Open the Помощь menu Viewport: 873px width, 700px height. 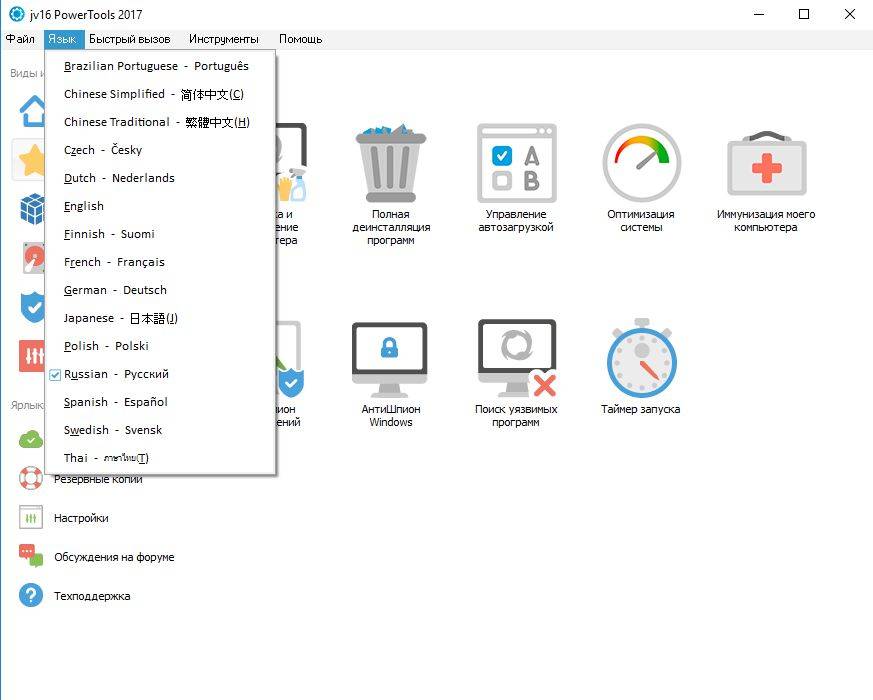point(301,39)
